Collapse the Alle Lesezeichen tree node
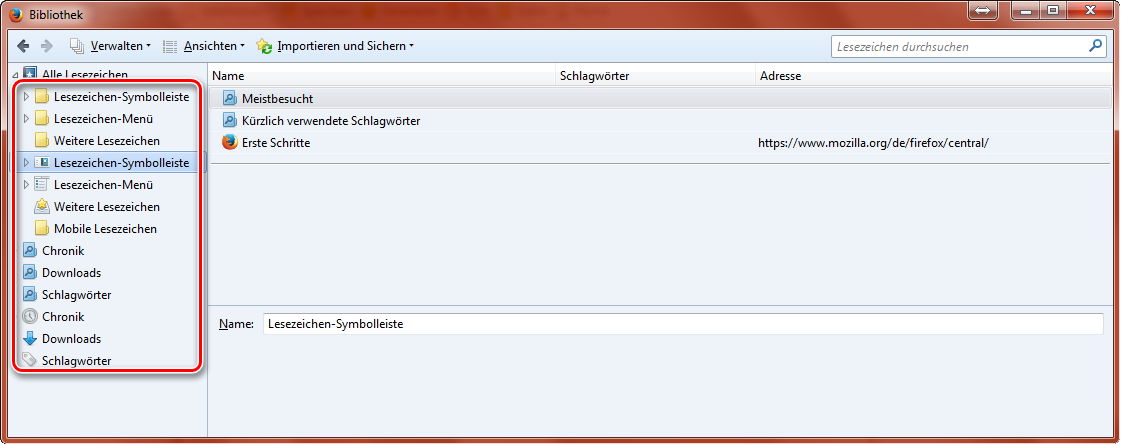The image size is (1121, 445). pos(14,75)
